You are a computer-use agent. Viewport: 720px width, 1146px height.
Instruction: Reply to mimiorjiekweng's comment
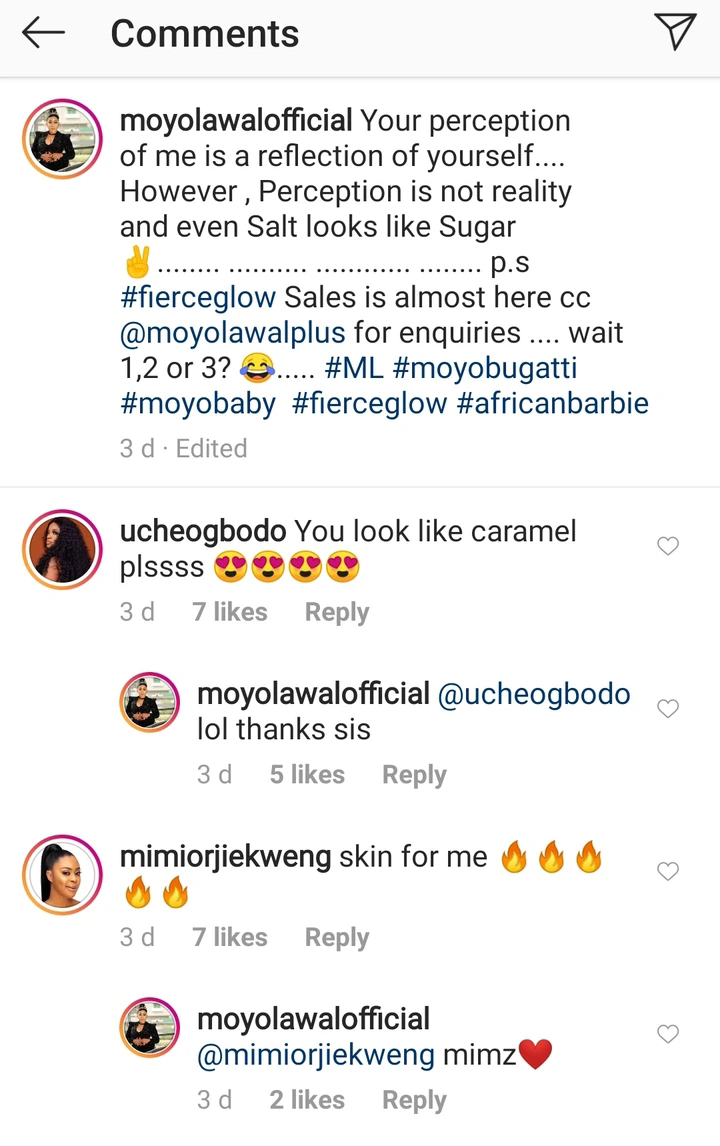337,938
